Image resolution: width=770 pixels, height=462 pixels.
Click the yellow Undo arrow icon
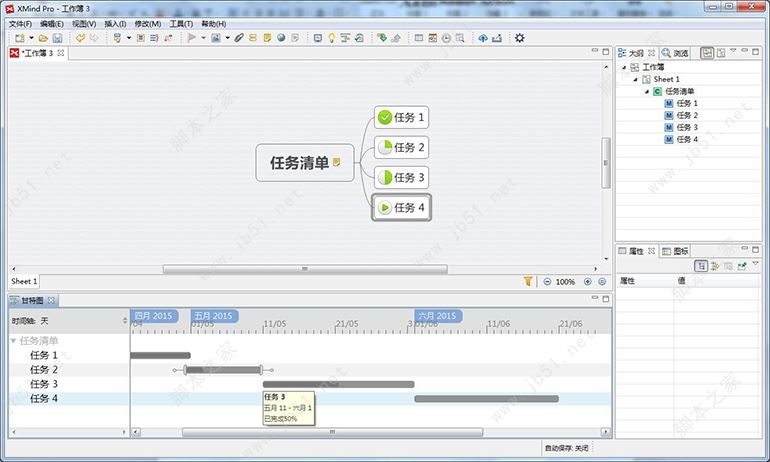click(x=81, y=38)
